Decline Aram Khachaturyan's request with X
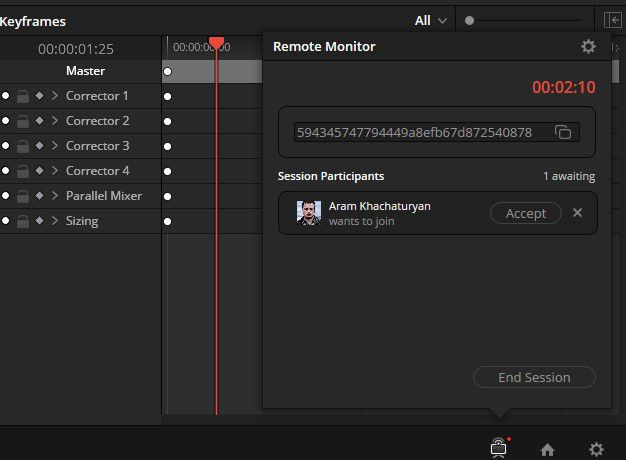This screenshot has width=626, height=460. pos(577,213)
